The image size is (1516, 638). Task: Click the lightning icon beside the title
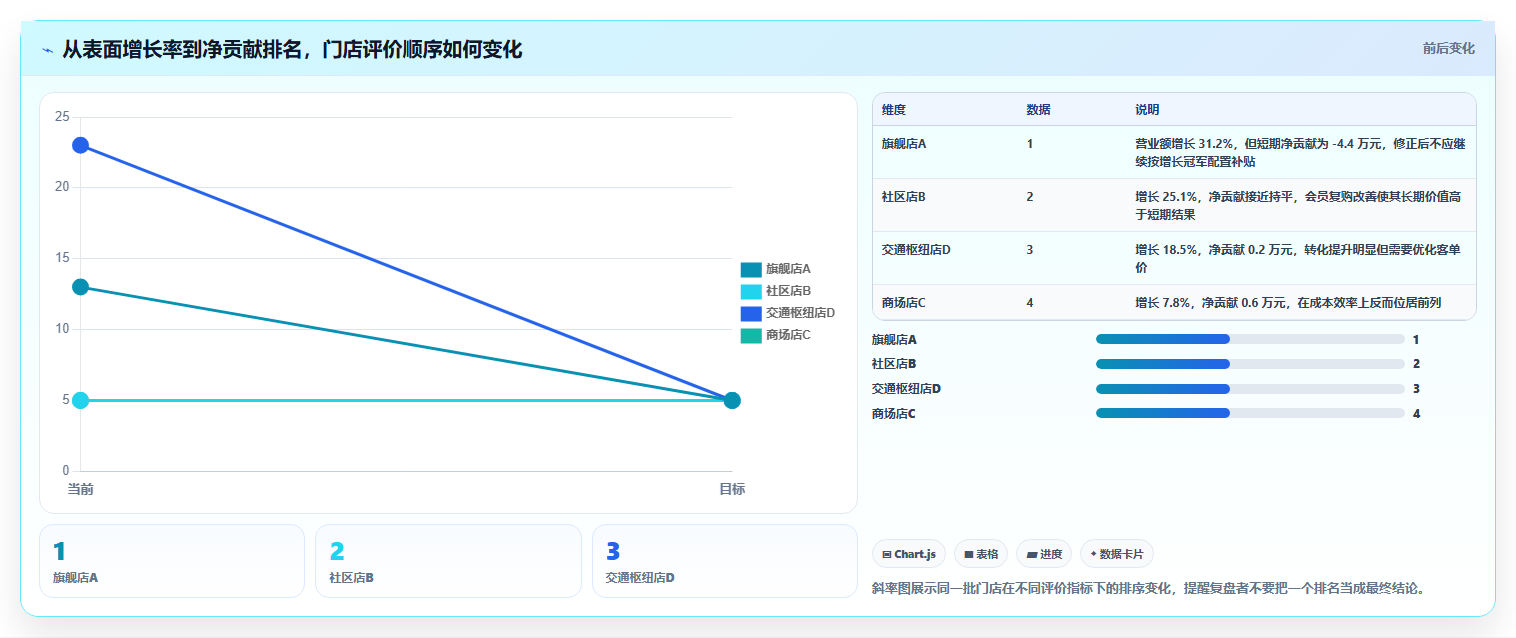click(47, 50)
